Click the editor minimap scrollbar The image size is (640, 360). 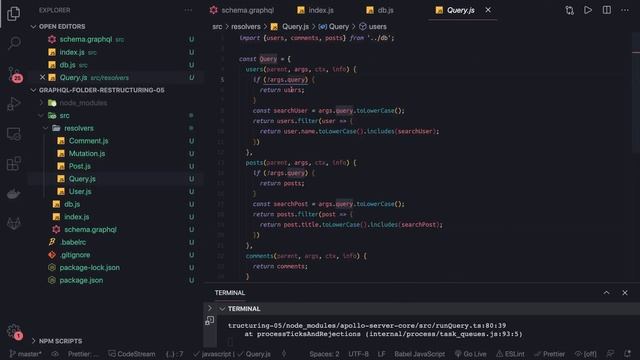click(x=636, y=94)
